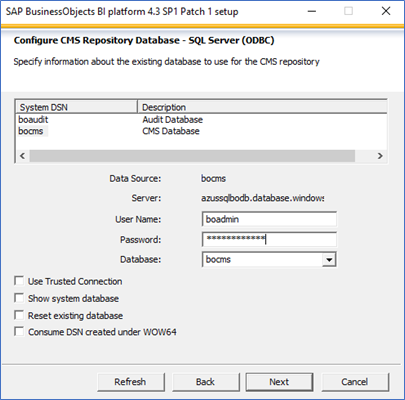The height and width of the screenshot is (400, 405).
Task: Click the horizontal scrollbar thumb in DSN list
Action: point(192,156)
